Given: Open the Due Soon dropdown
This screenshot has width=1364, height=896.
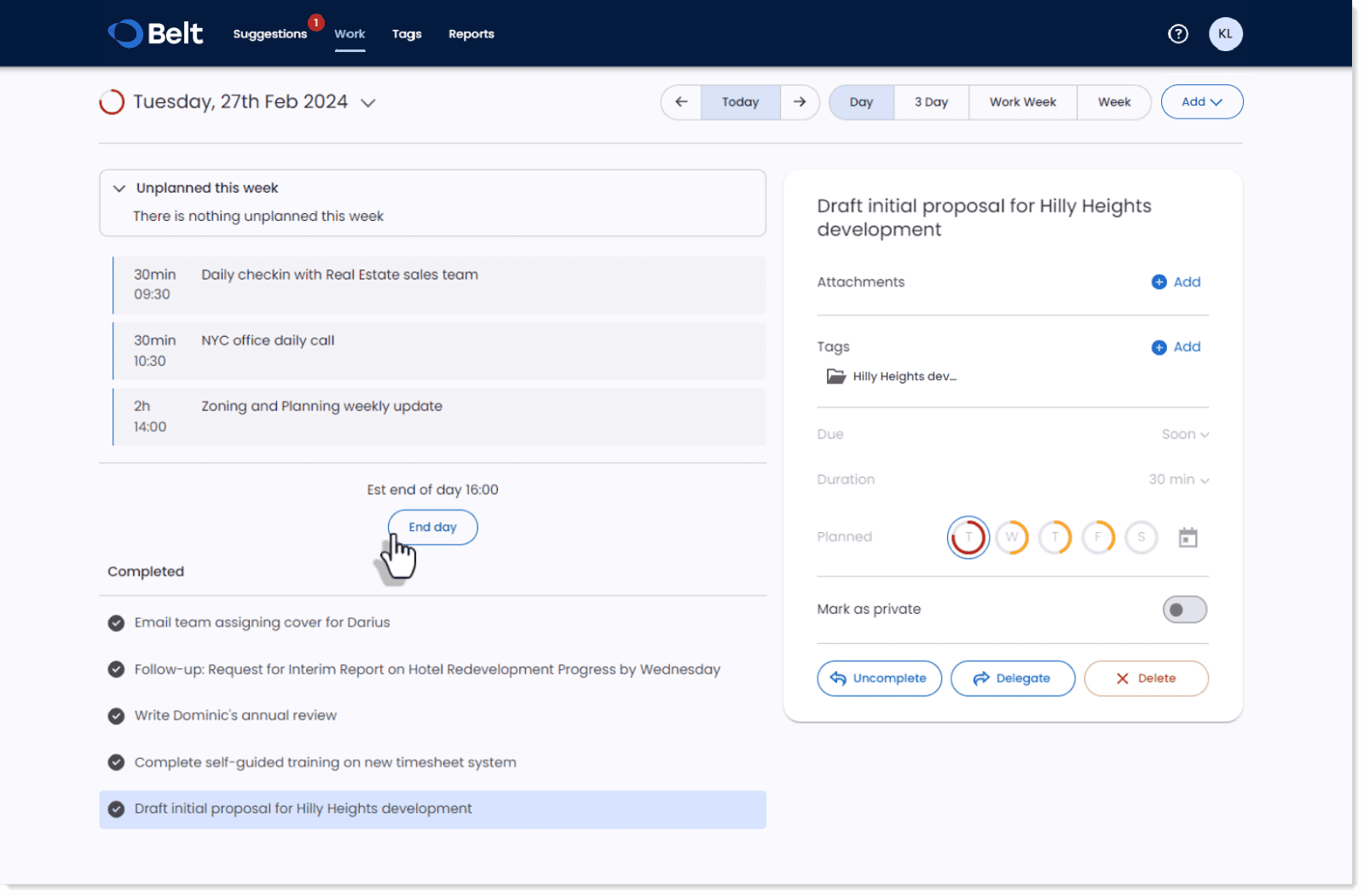Looking at the screenshot, I should [1185, 435].
